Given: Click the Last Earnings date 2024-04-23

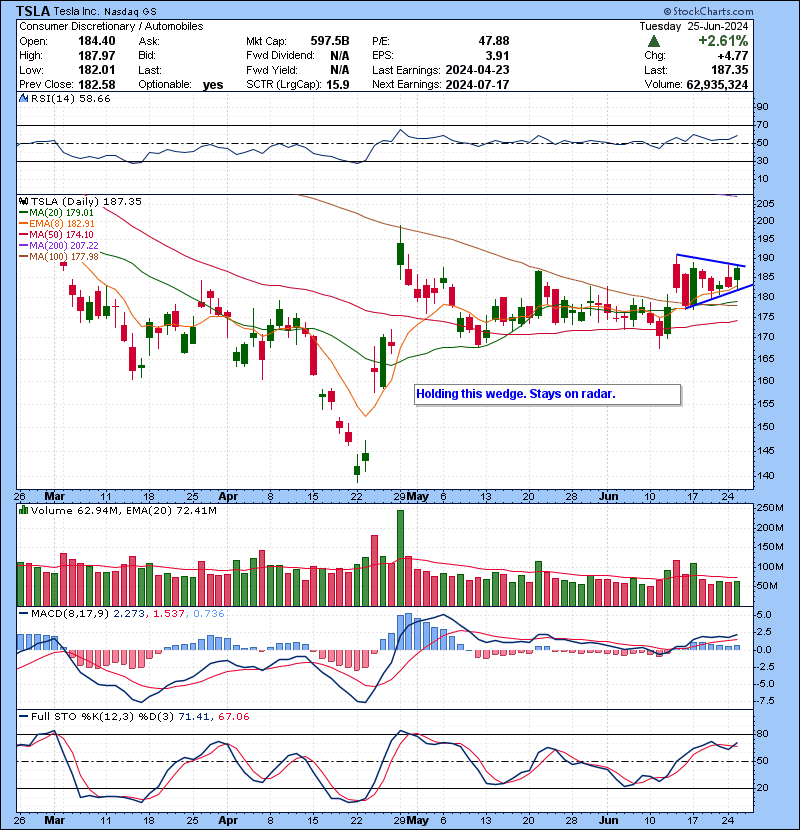Looking at the screenshot, I should click(x=478, y=70).
